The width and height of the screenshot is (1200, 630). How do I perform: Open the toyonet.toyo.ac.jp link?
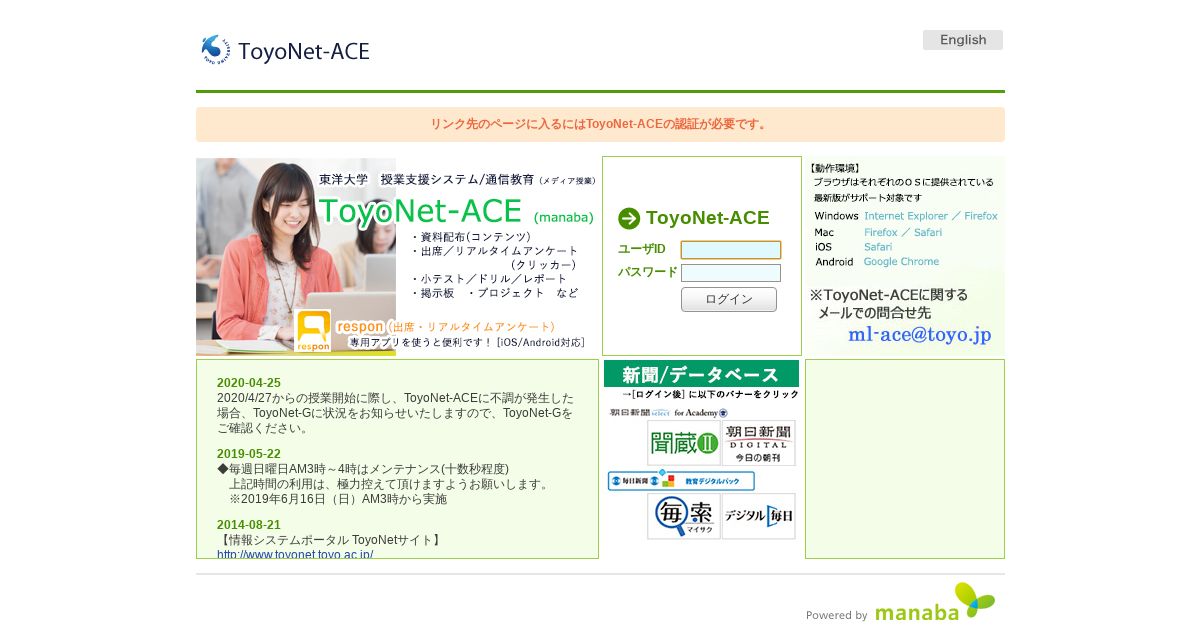pyautogui.click(x=295, y=554)
